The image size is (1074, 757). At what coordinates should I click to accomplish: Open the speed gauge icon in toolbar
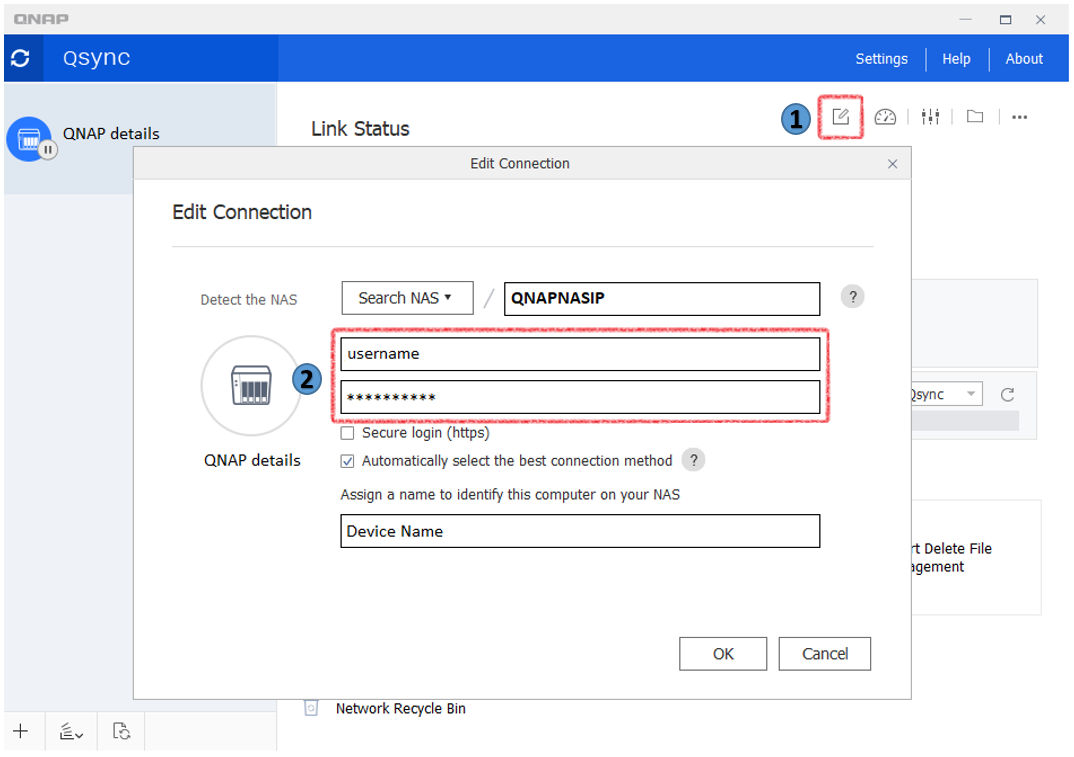(x=885, y=117)
